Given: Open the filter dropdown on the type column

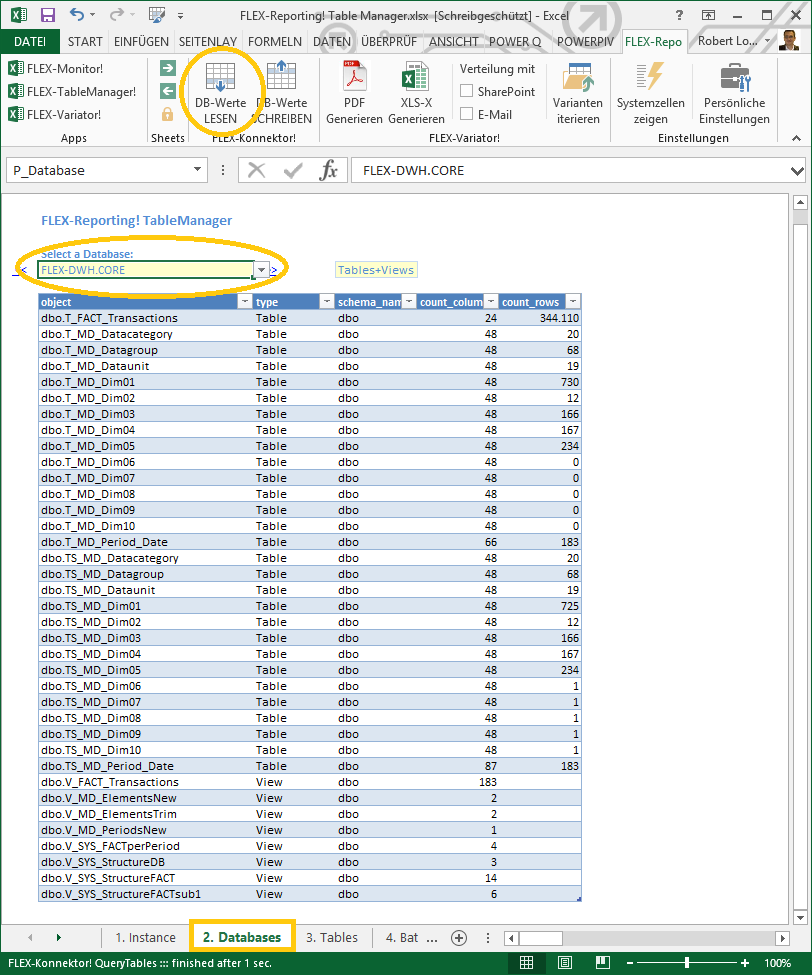Looking at the screenshot, I should pos(326,301).
